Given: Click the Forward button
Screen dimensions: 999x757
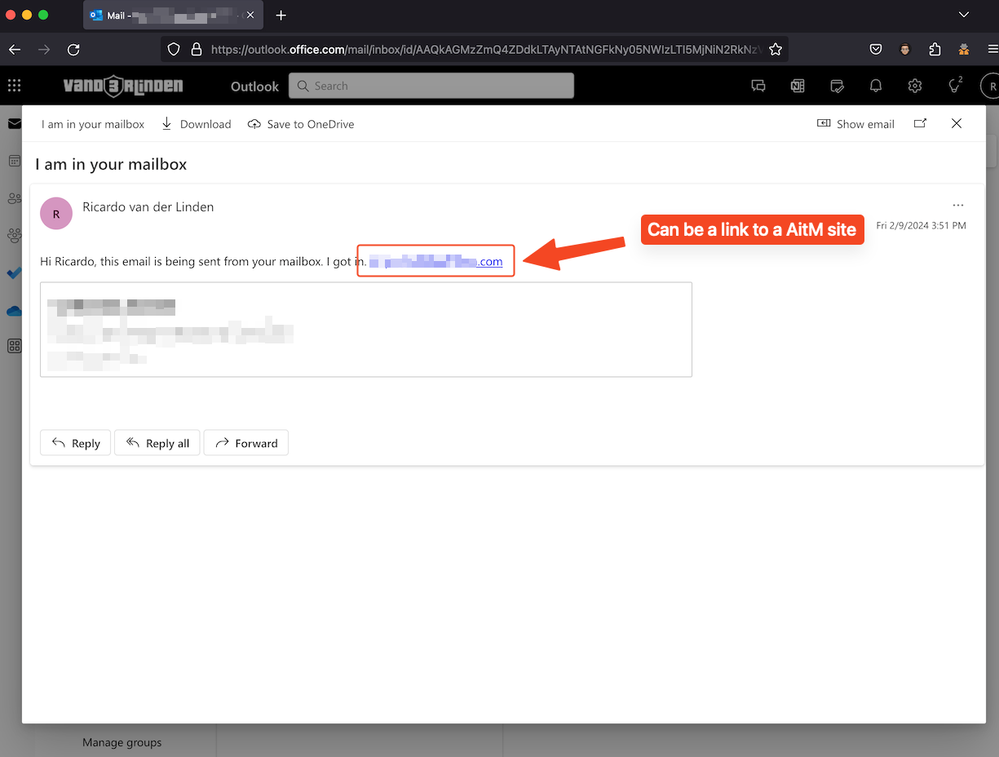Looking at the screenshot, I should pyautogui.click(x=246, y=443).
